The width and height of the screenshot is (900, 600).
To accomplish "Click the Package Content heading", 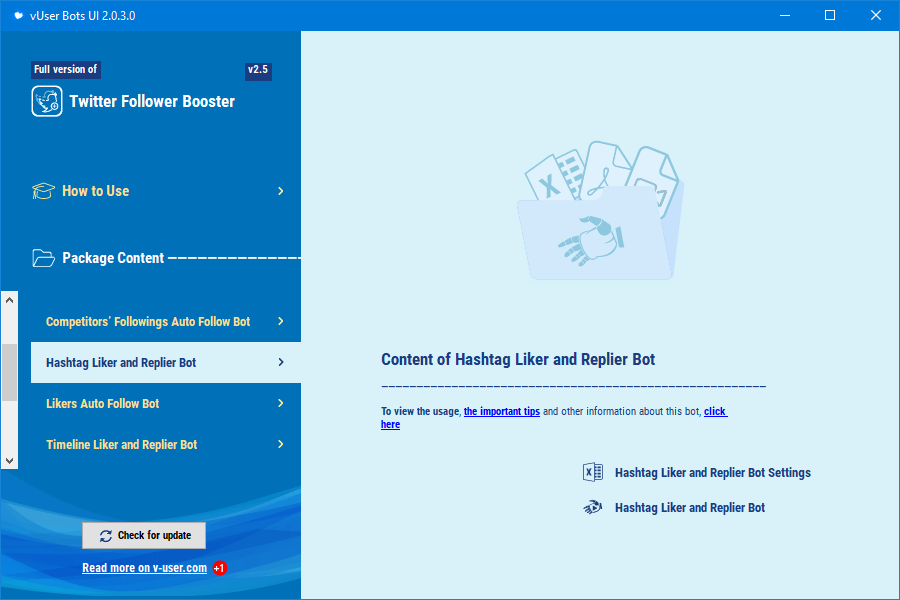I will [113, 258].
